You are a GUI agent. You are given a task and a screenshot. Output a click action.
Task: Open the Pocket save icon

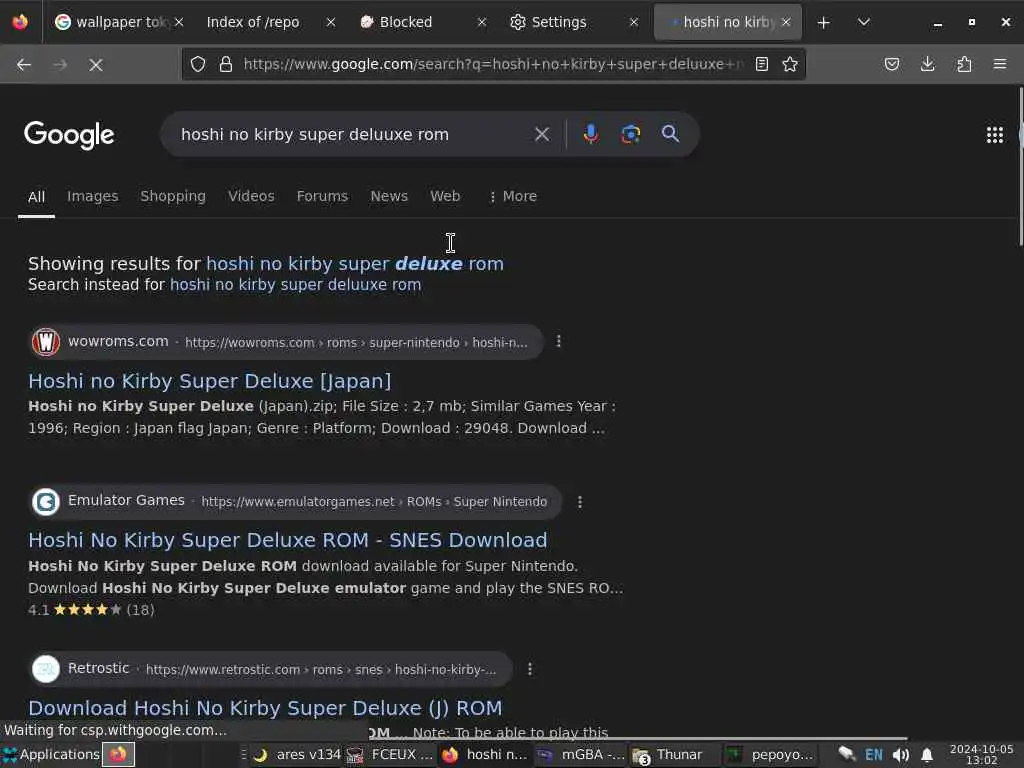(891, 64)
